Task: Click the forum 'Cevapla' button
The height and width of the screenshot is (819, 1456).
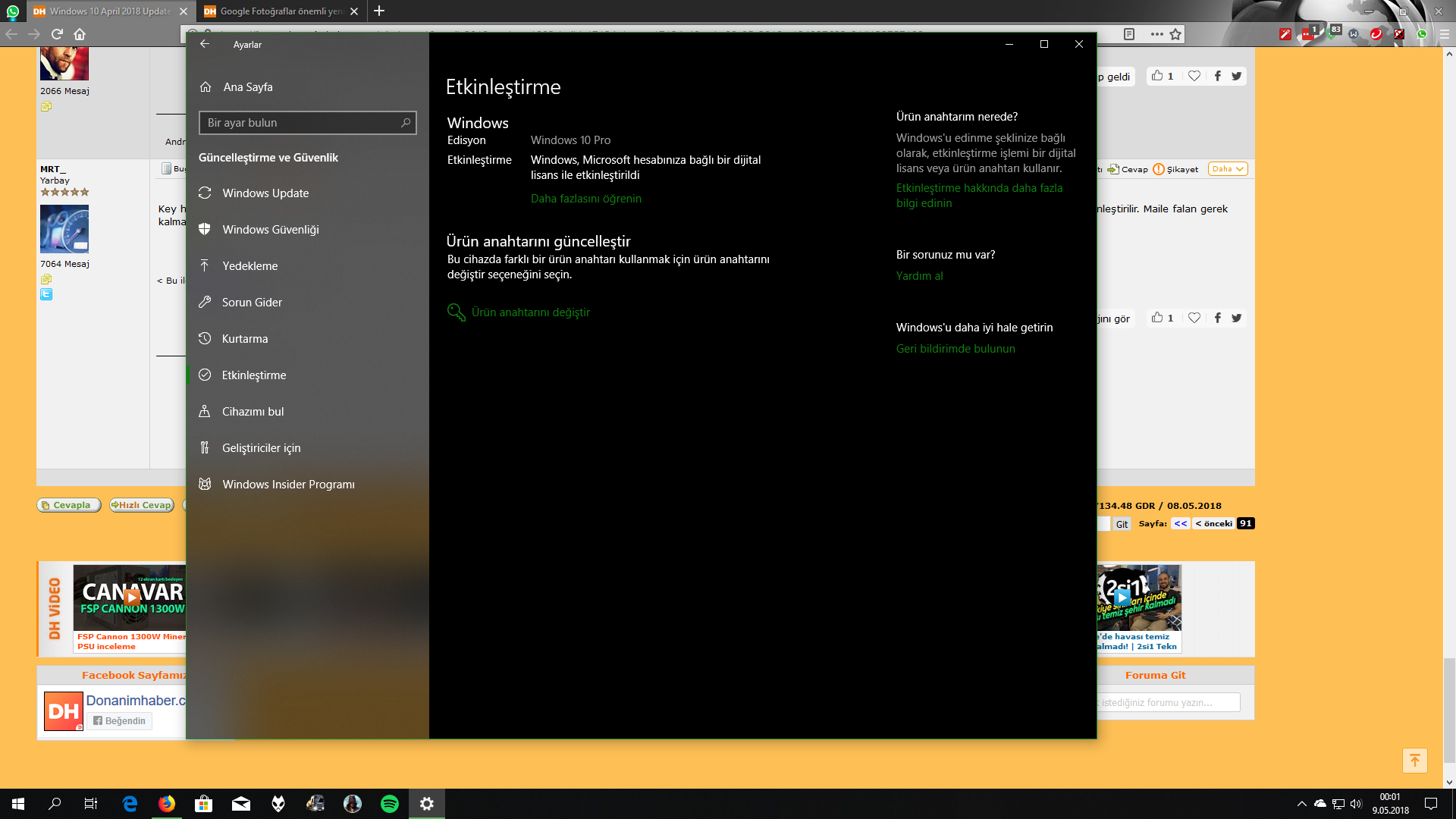Action: 68,505
